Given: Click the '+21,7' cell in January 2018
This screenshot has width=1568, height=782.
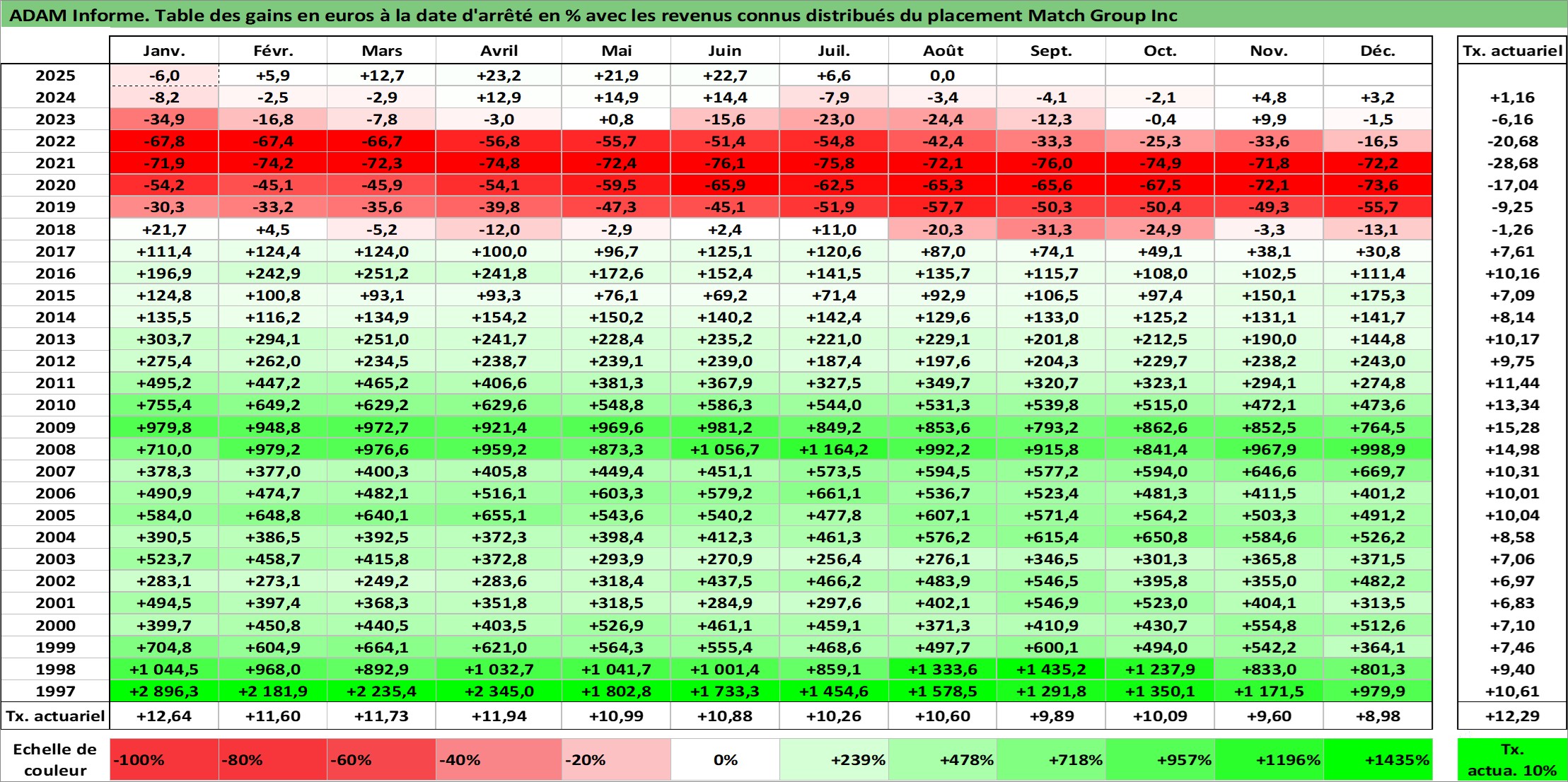Looking at the screenshot, I should tap(164, 229).
